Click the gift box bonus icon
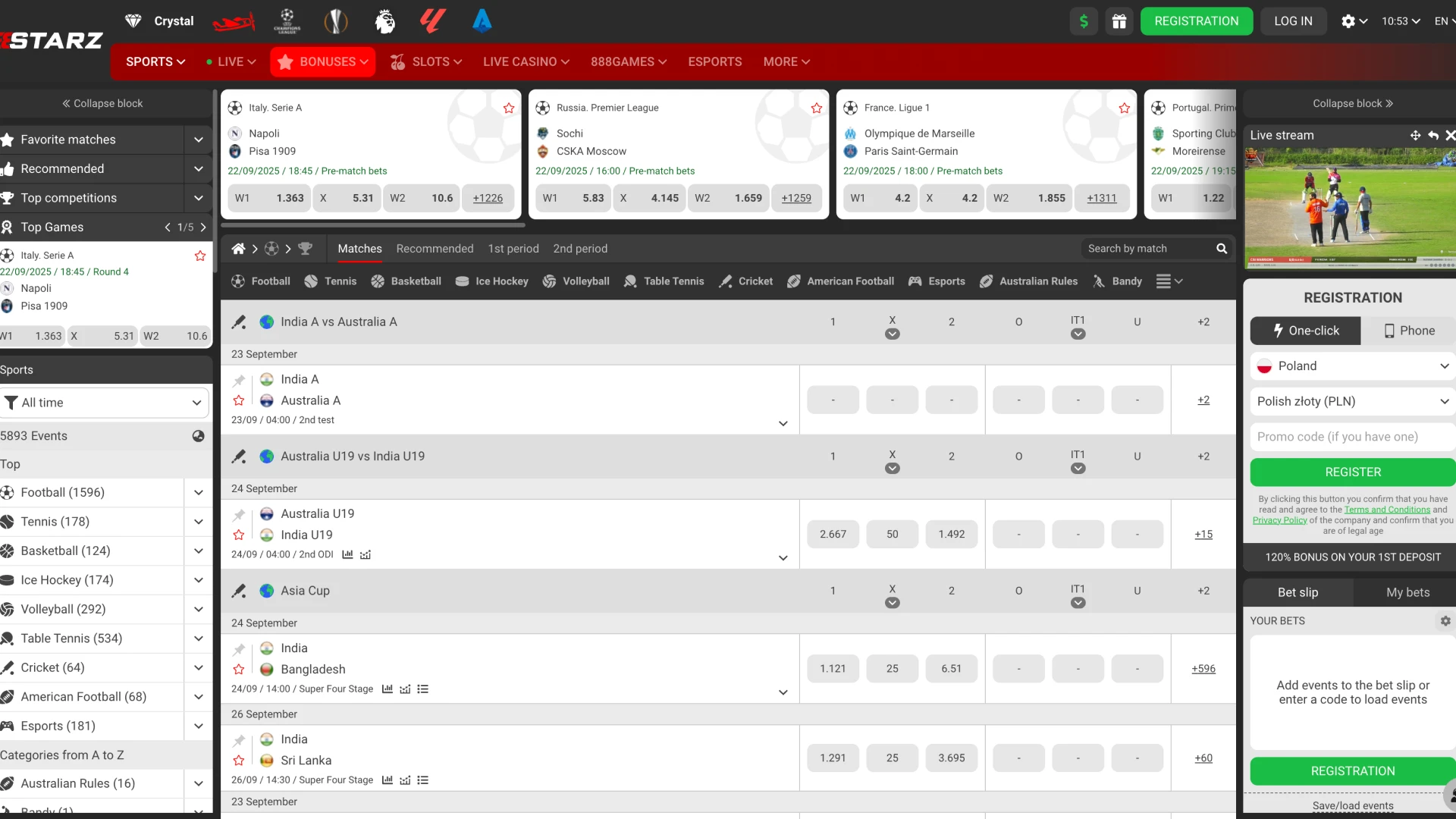Screen dimensions: 1456x819 click(x=1119, y=21)
